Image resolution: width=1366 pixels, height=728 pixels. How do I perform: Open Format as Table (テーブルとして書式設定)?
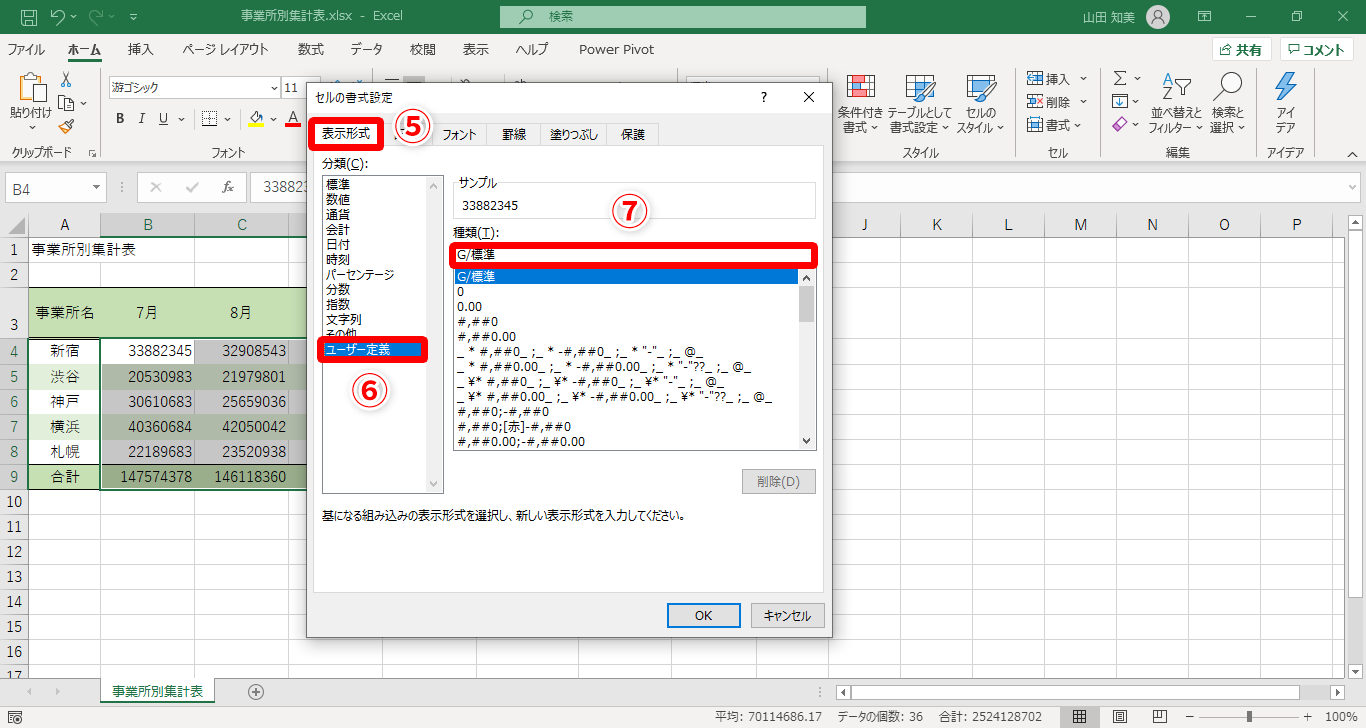[920, 104]
